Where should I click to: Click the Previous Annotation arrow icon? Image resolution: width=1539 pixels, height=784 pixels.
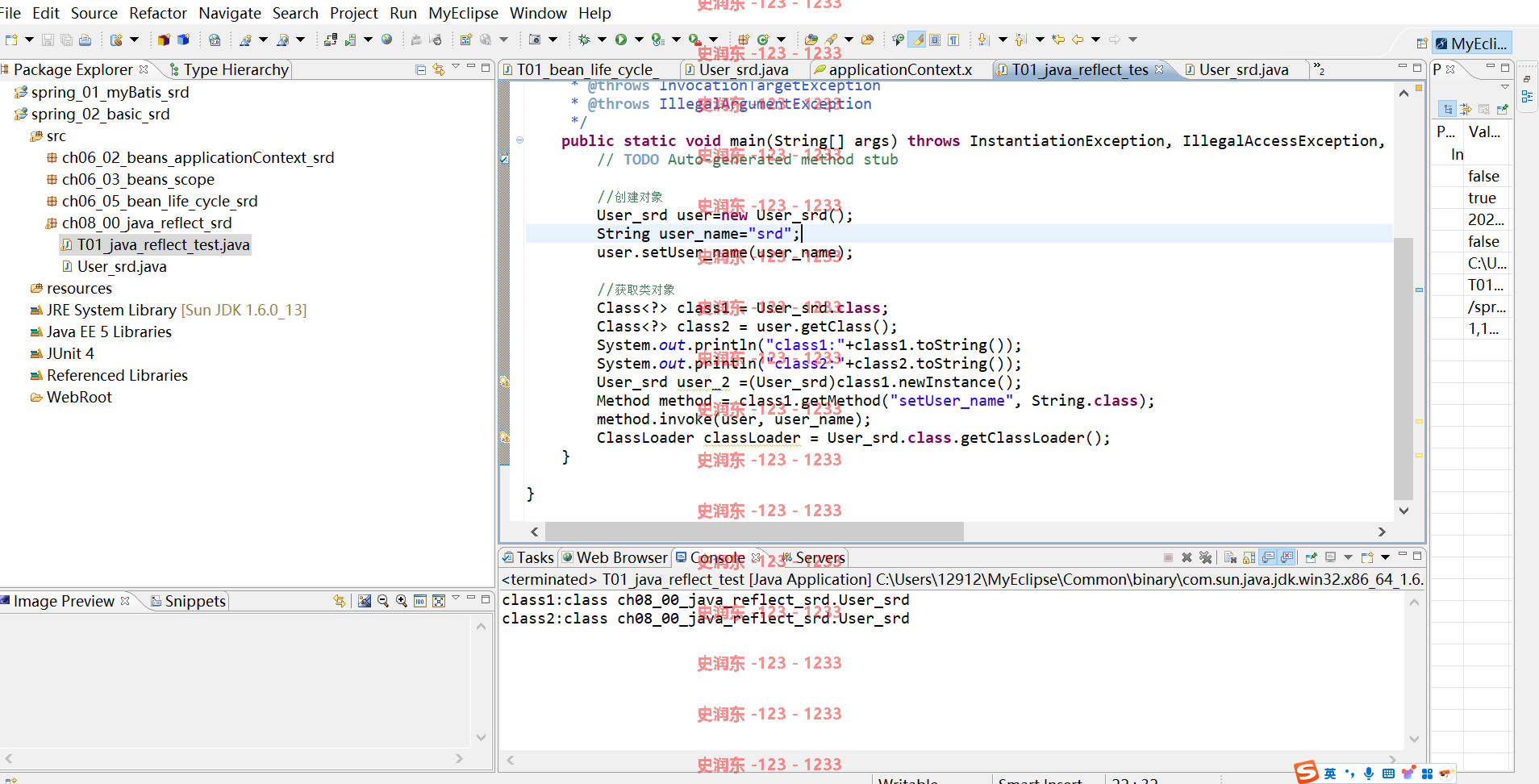[1020, 40]
